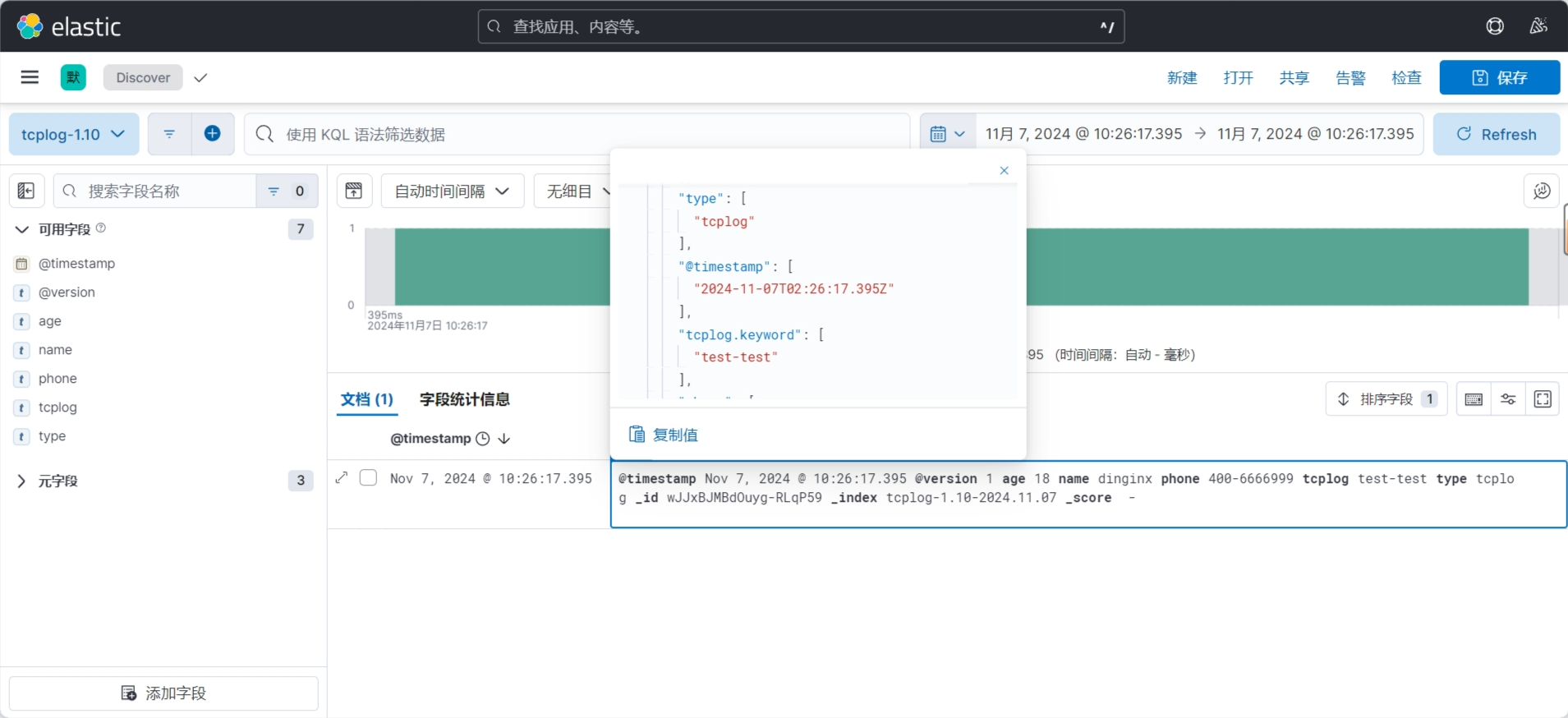Screen dimensions: 1568x718
Task: Click the "test-test" value in JSON popover
Action: click(x=736, y=357)
